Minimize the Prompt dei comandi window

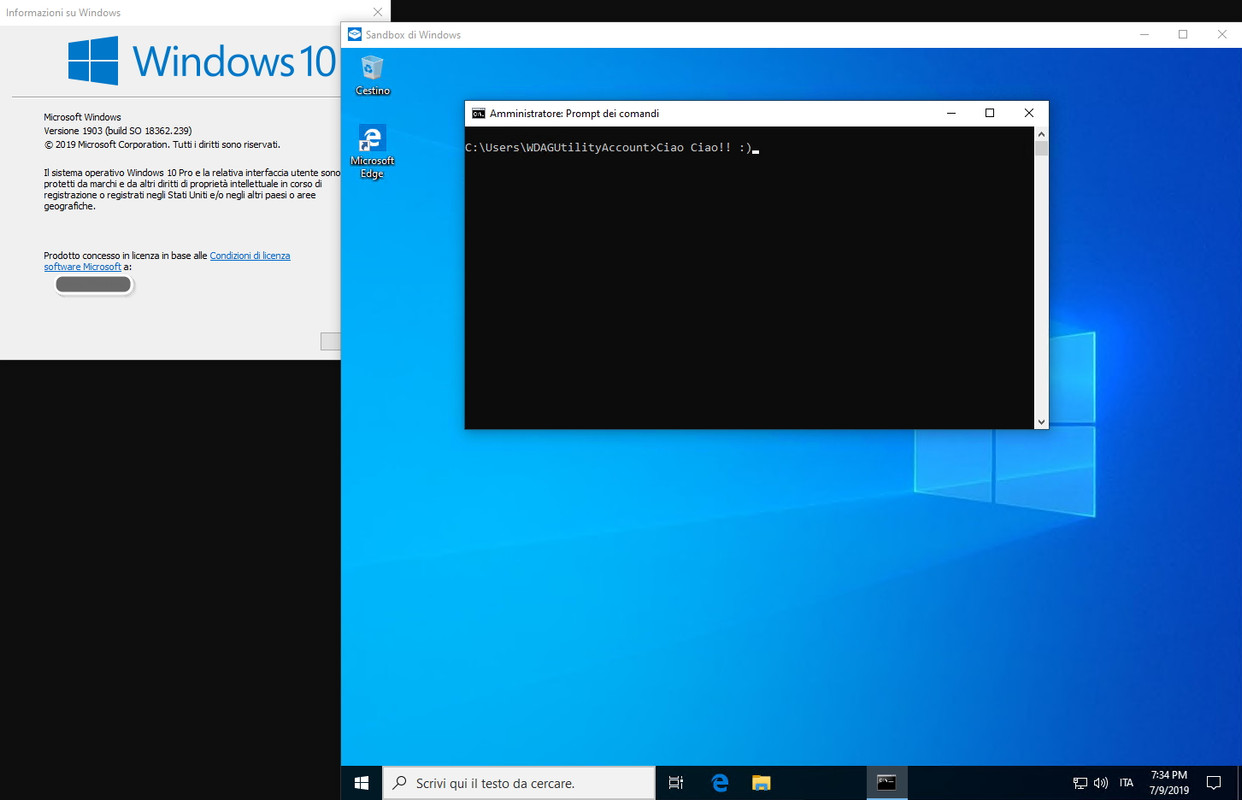(951, 113)
